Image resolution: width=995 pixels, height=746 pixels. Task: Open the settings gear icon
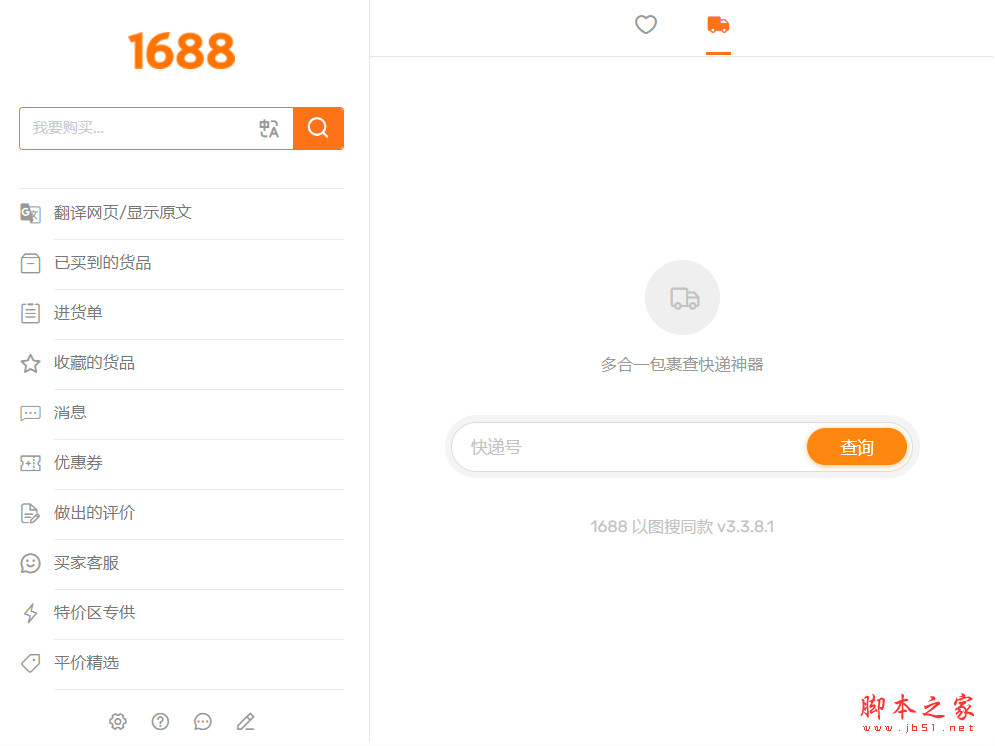118,721
